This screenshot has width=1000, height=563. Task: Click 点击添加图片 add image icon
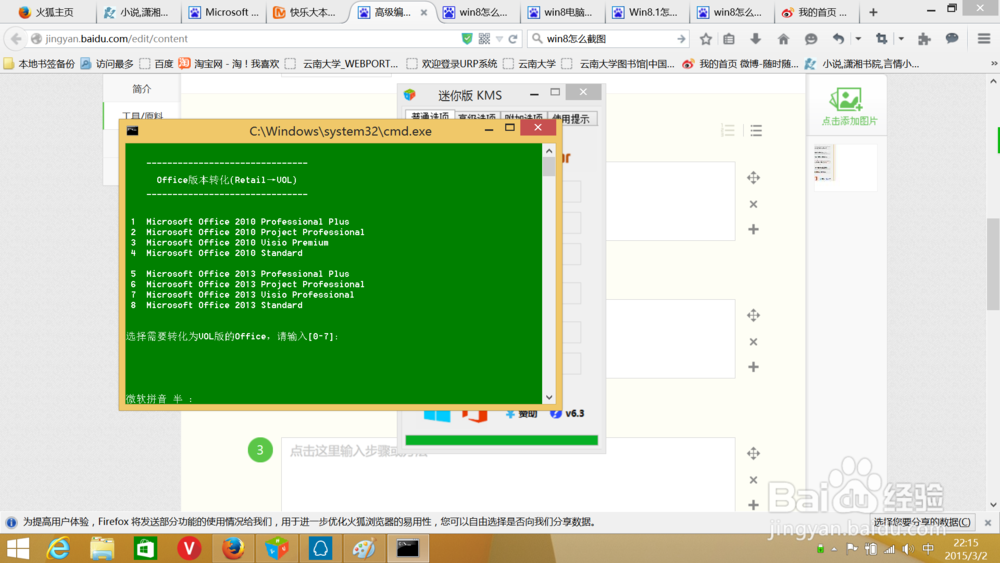click(849, 106)
